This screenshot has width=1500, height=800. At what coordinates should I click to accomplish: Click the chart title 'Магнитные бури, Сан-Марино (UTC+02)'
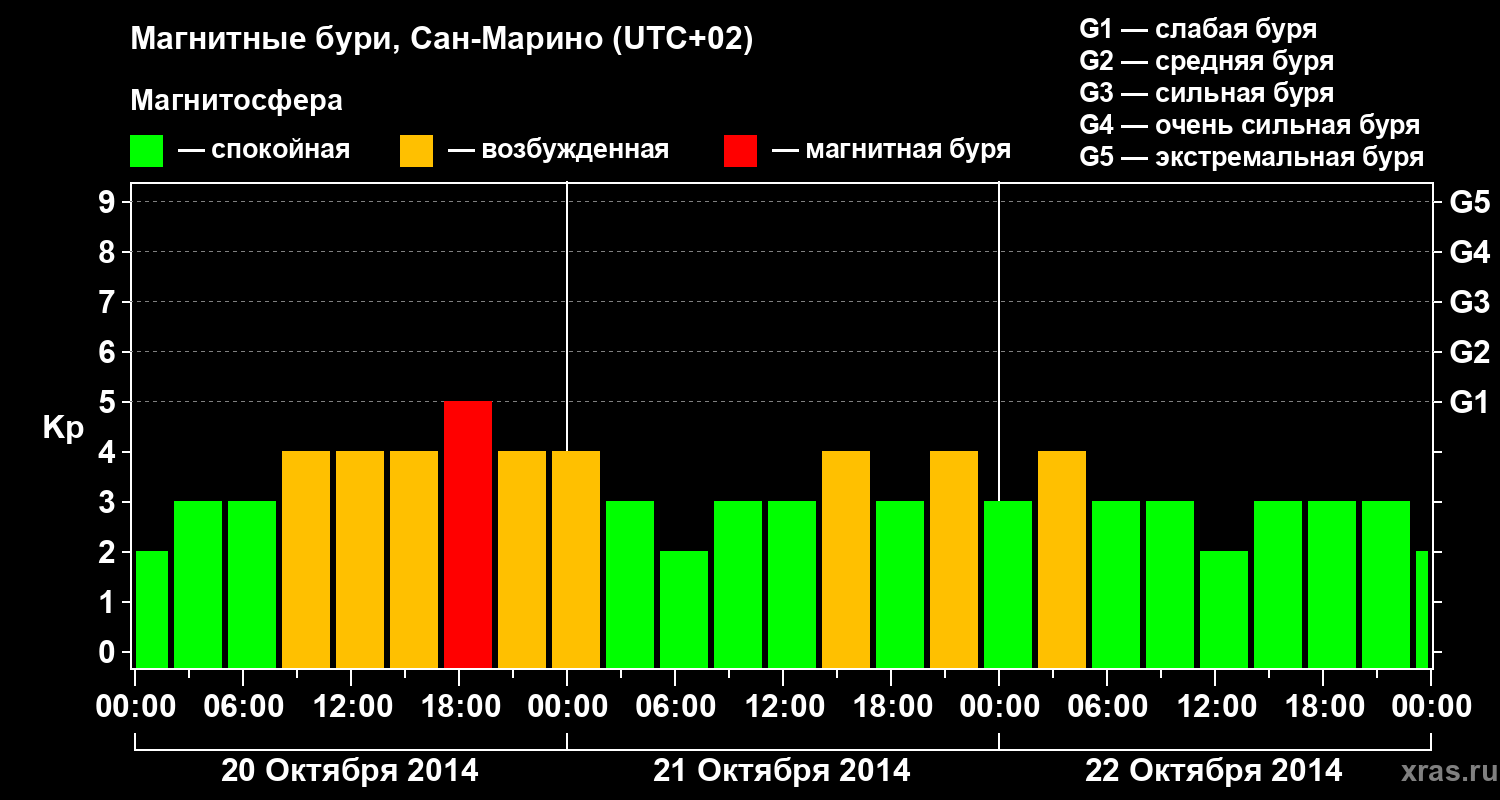pyautogui.click(x=441, y=41)
